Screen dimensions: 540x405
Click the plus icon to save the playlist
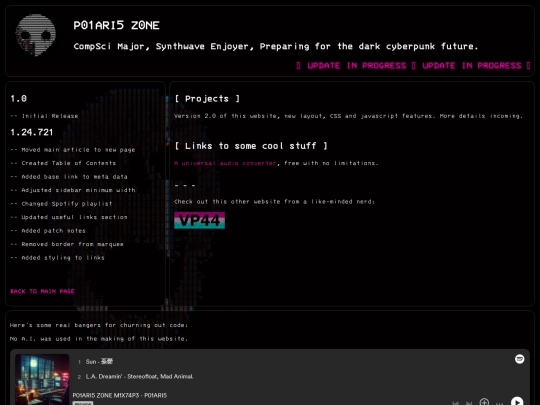(484, 402)
